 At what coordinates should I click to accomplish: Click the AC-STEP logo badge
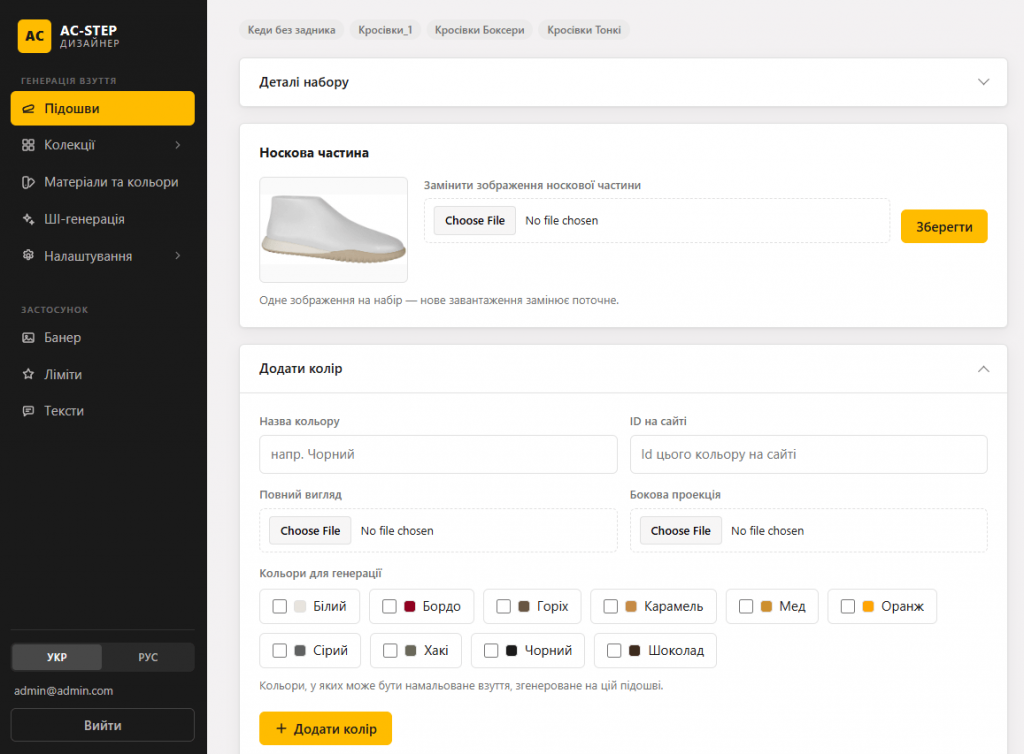(x=34, y=36)
